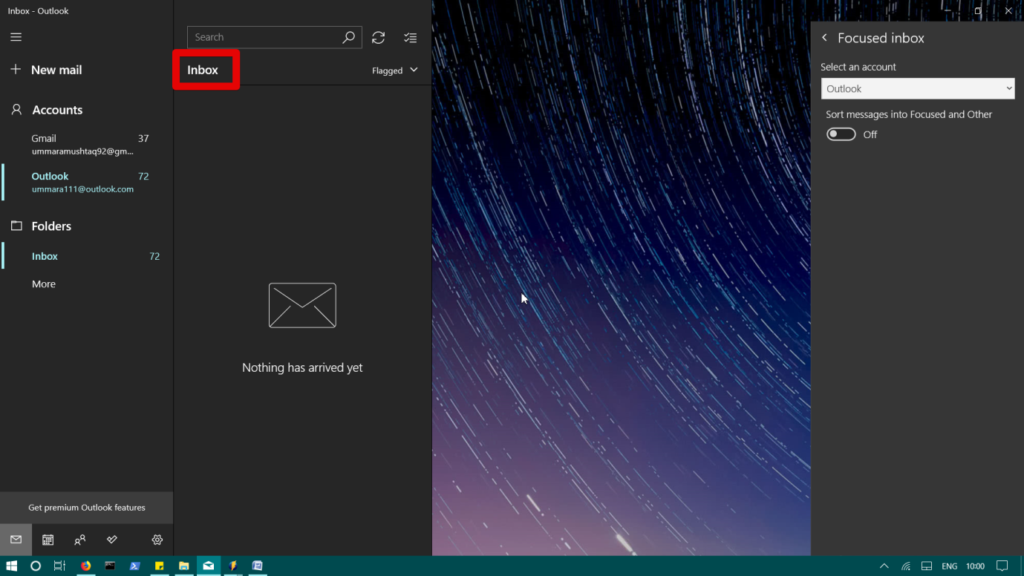Click in the Search field
The height and width of the screenshot is (576, 1024).
264,37
